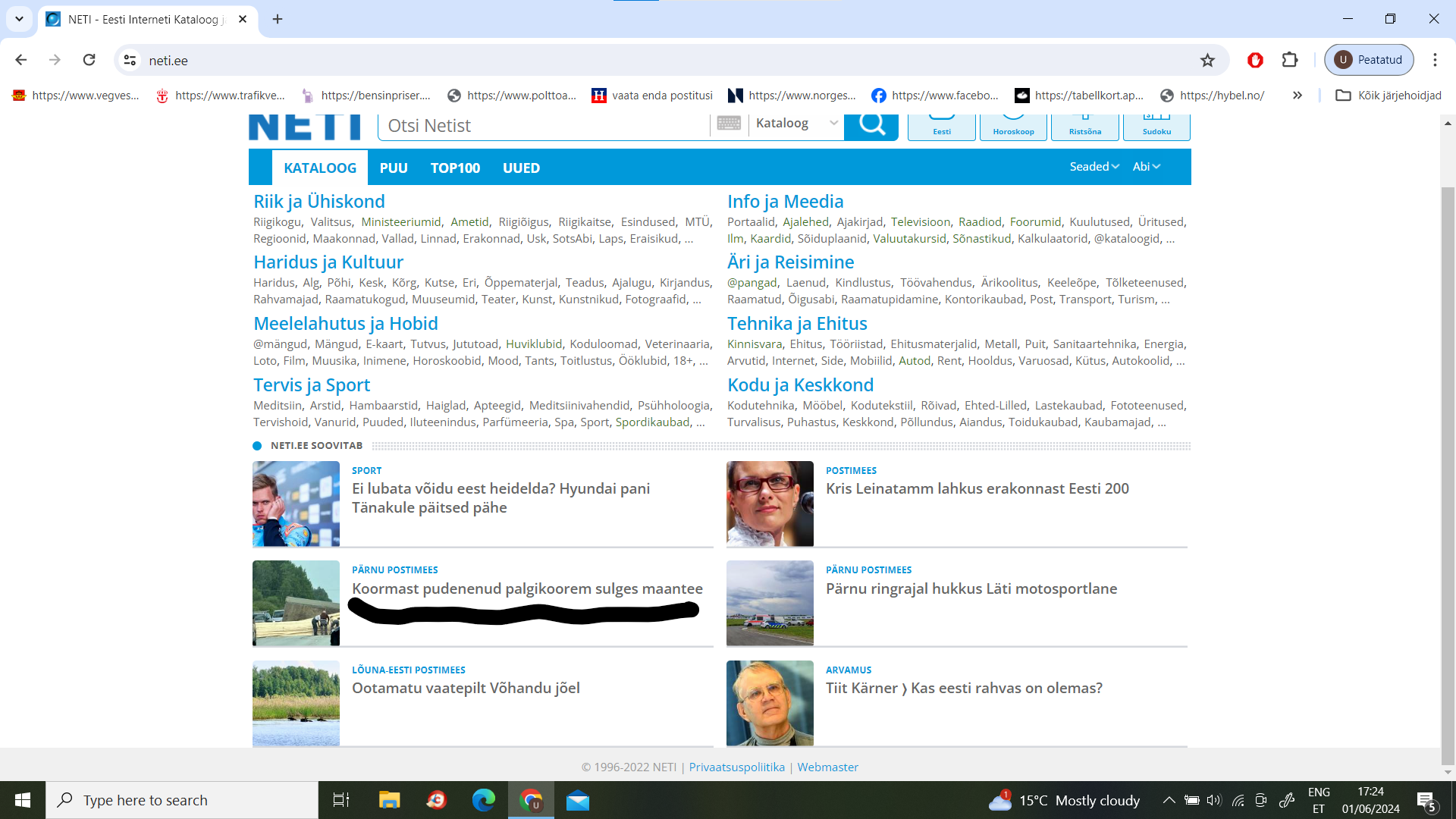
Task: Read 'Pärnu ringrajal hukkus Läti motosportlane' article
Action: pyautogui.click(x=971, y=588)
